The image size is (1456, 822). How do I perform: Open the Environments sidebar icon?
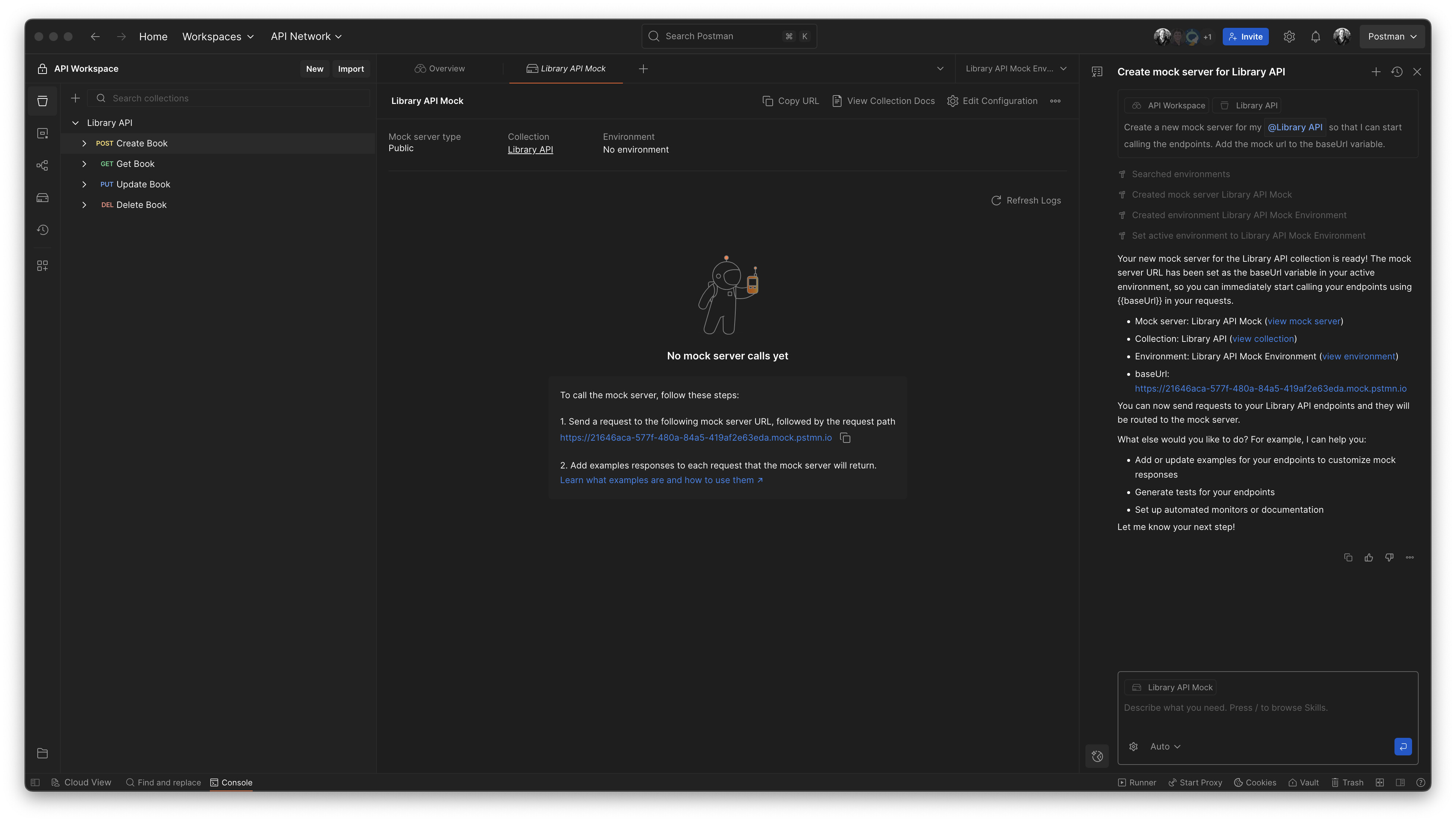[x=42, y=133]
